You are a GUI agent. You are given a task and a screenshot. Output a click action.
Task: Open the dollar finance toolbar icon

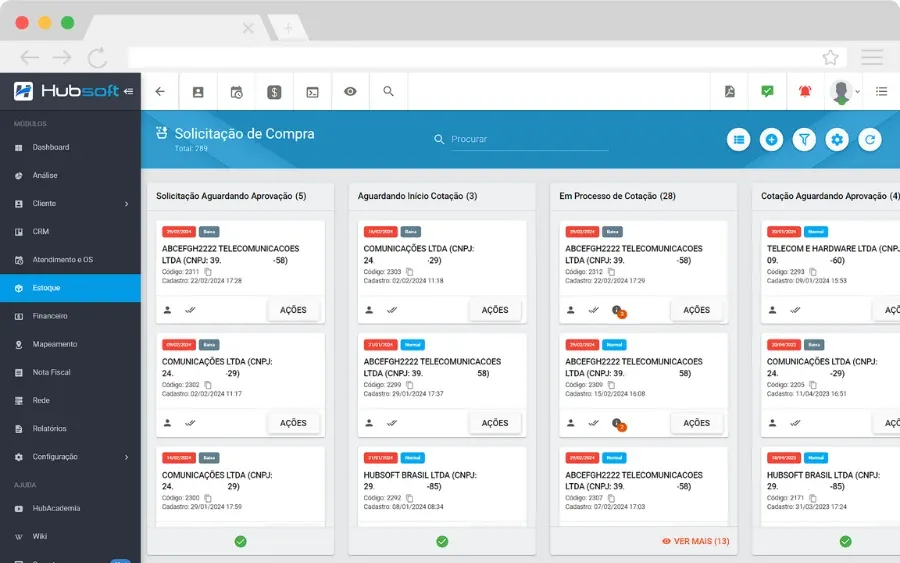[x=274, y=92]
